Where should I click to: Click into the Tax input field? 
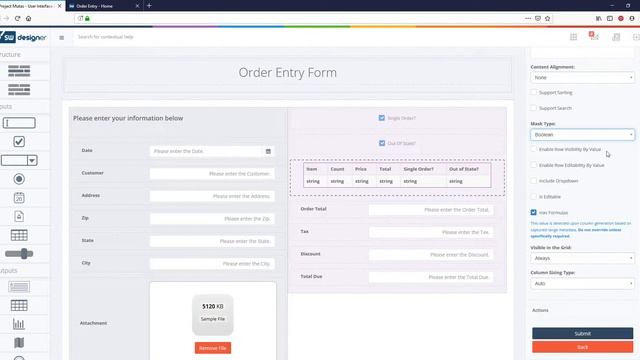tap(431, 232)
